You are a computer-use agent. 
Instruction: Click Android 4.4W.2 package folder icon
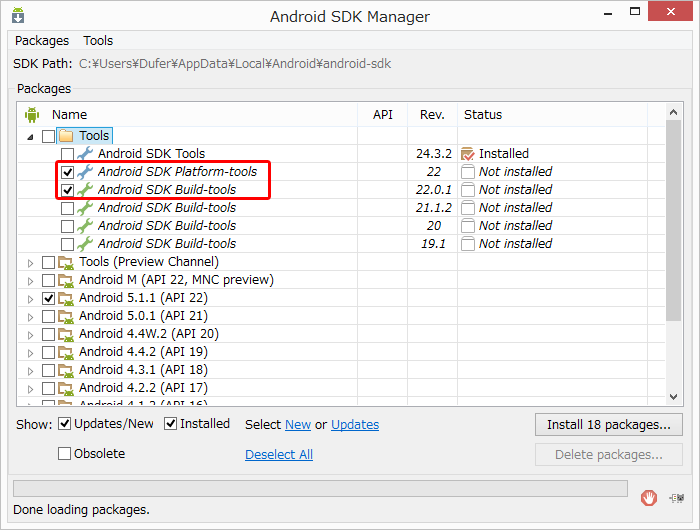[66, 334]
